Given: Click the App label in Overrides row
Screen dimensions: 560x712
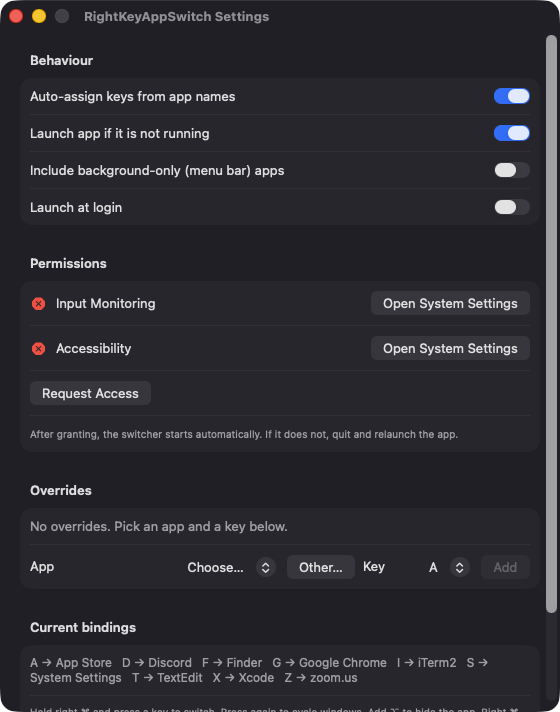Looking at the screenshot, I should pyautogui.click(x=42, y=567).
